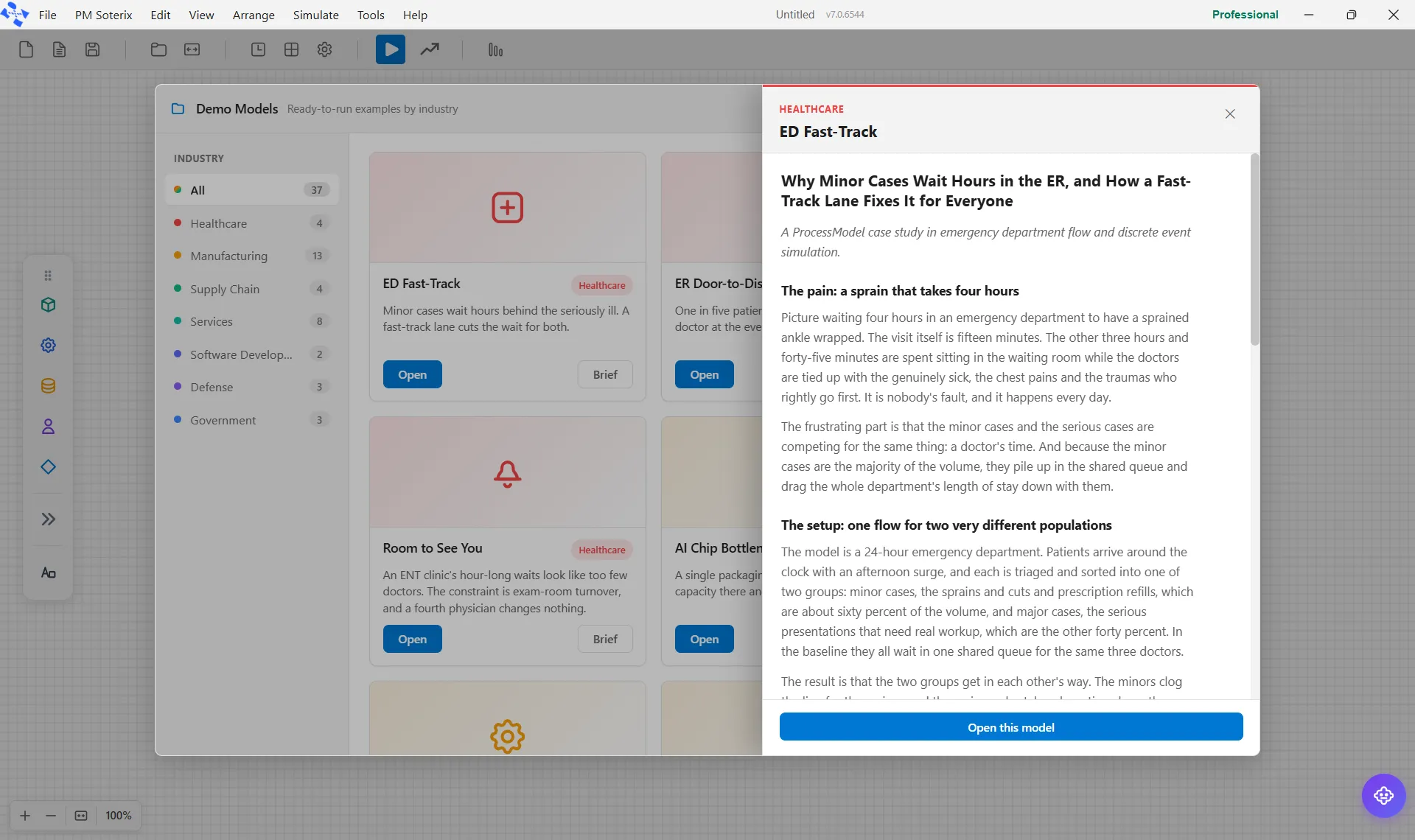Click the Open this model button
The image size is (1415, 840).
point(1011,727)
